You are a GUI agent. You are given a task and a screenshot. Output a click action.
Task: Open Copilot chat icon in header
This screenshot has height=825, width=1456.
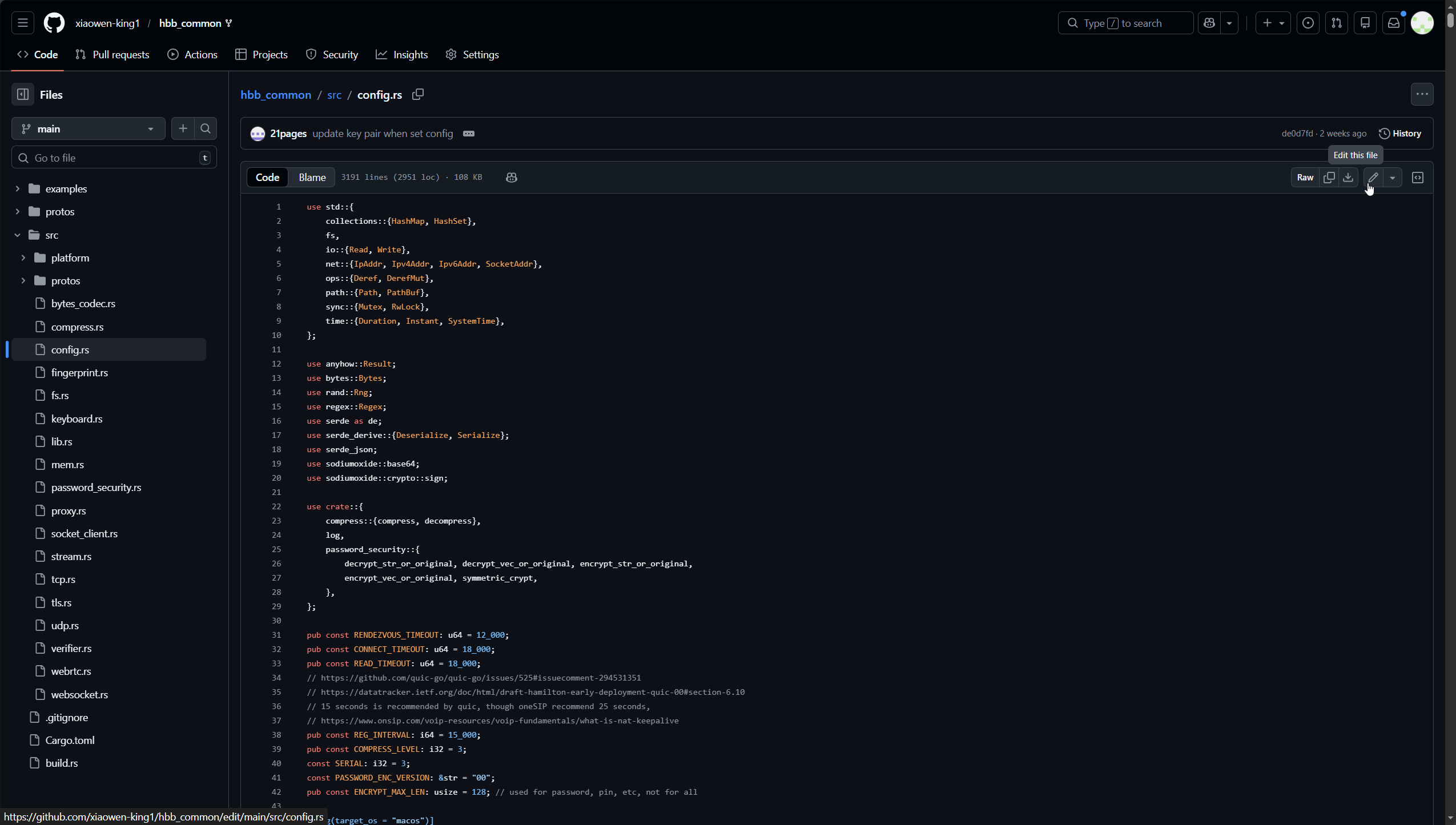coord(1209,23)
